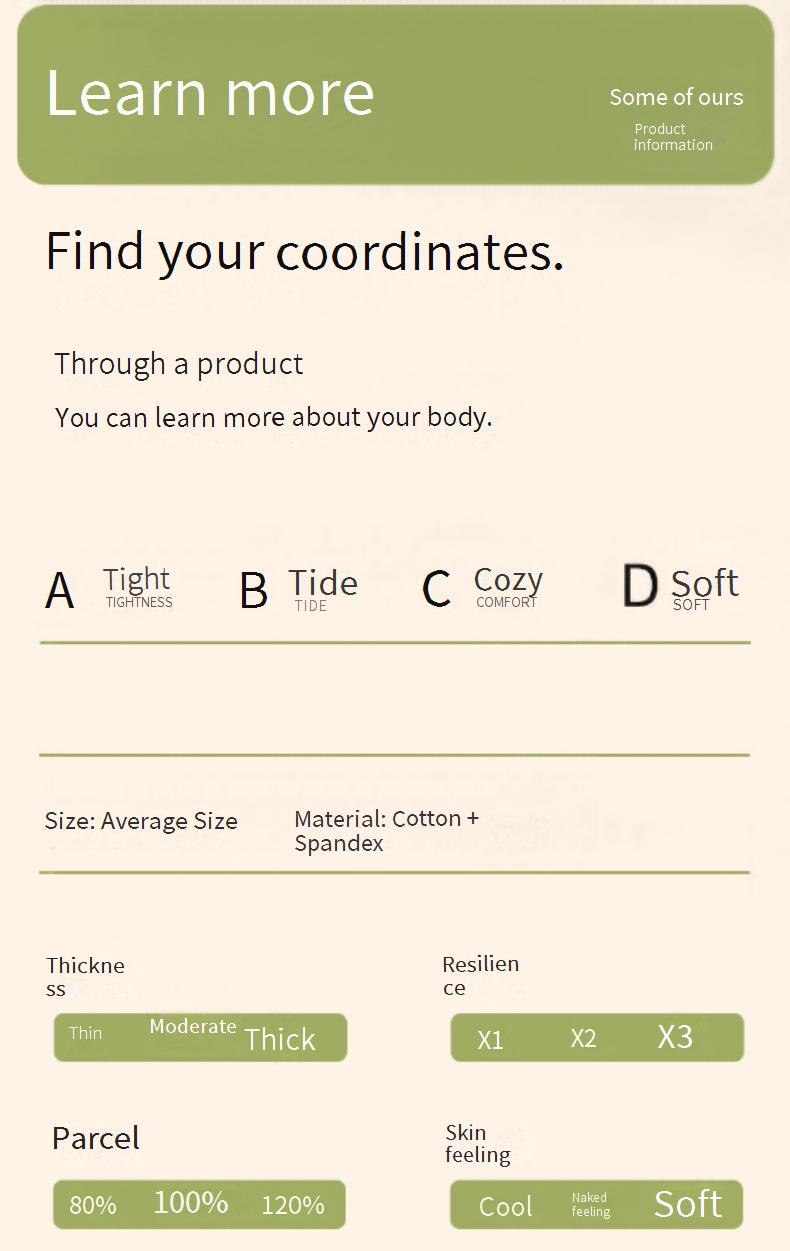The image size is (790, 1251).
Task: Pick the 120% parcel option
Action: coord(293,1206)
